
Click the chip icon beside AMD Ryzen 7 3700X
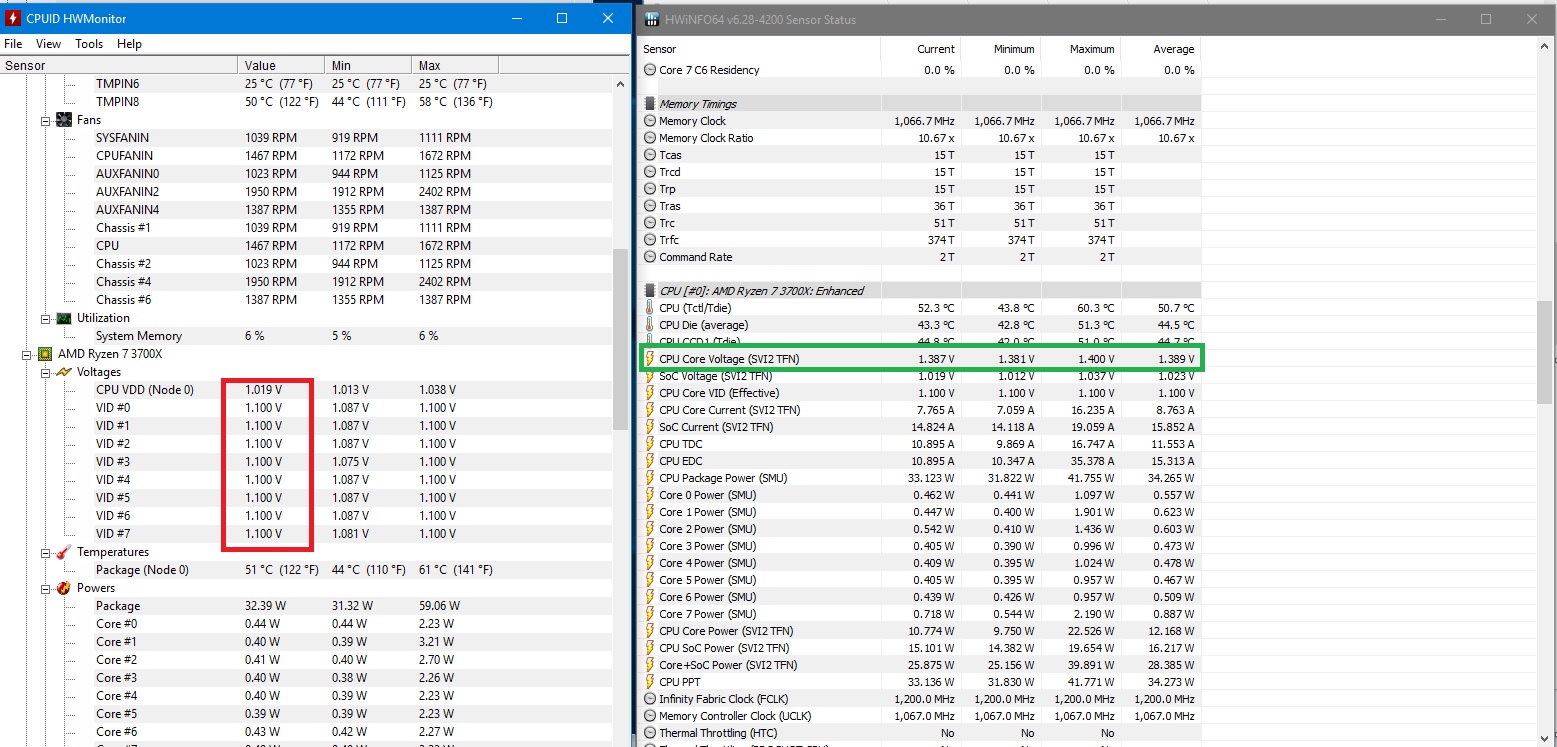point(45,354)
